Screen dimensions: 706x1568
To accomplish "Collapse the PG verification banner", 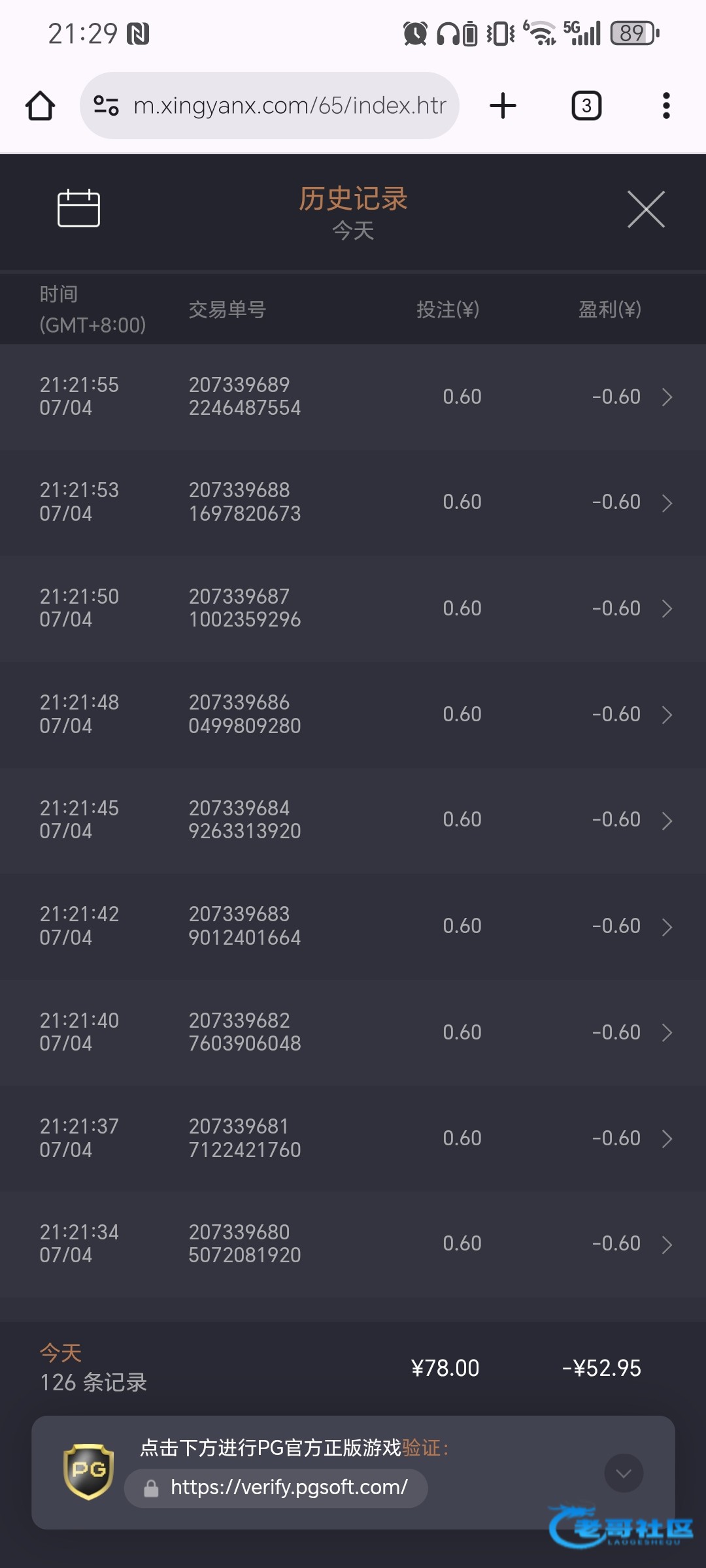I will 624,1473.
